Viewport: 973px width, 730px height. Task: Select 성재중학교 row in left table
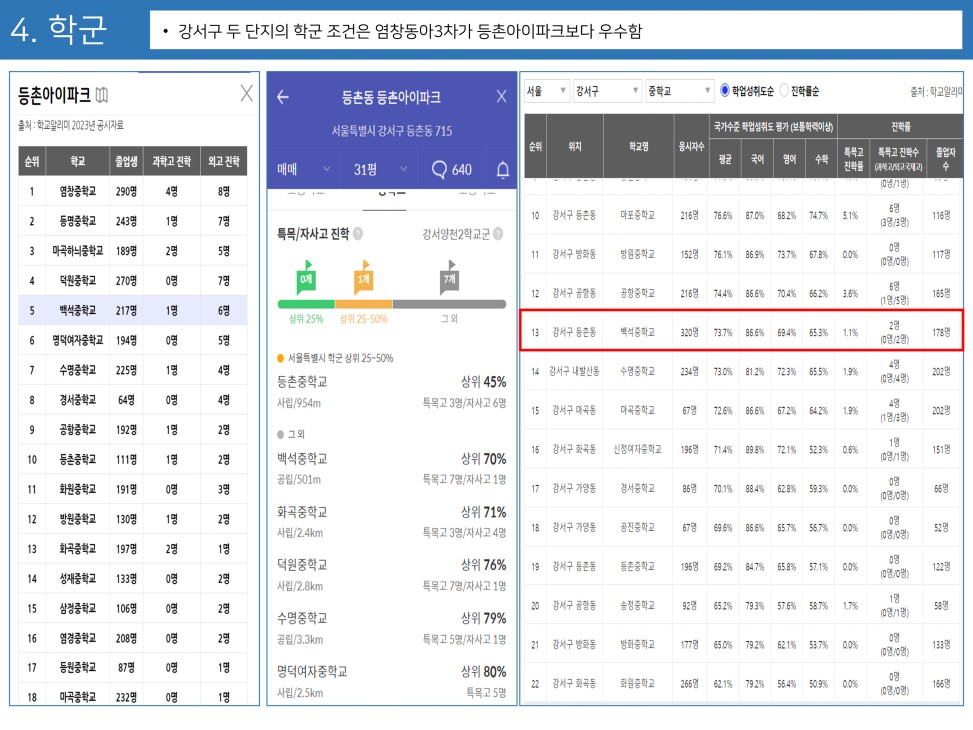[x=133, y=579]
